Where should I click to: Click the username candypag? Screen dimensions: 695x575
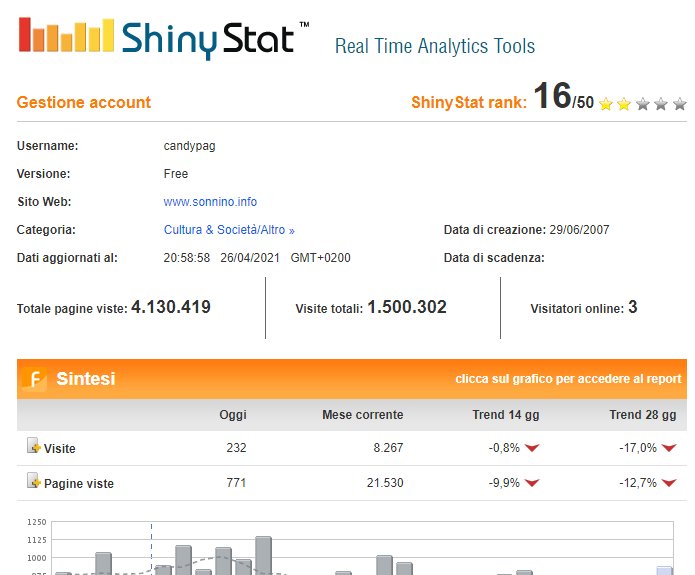190,146
